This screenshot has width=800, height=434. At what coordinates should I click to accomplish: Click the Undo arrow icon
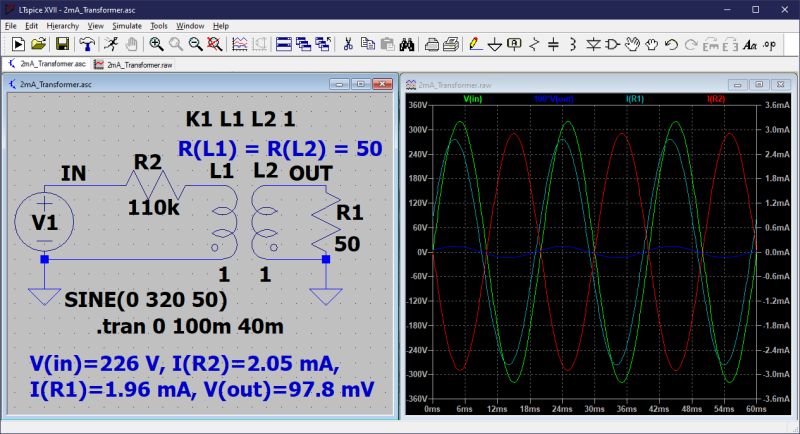point(671,44)
